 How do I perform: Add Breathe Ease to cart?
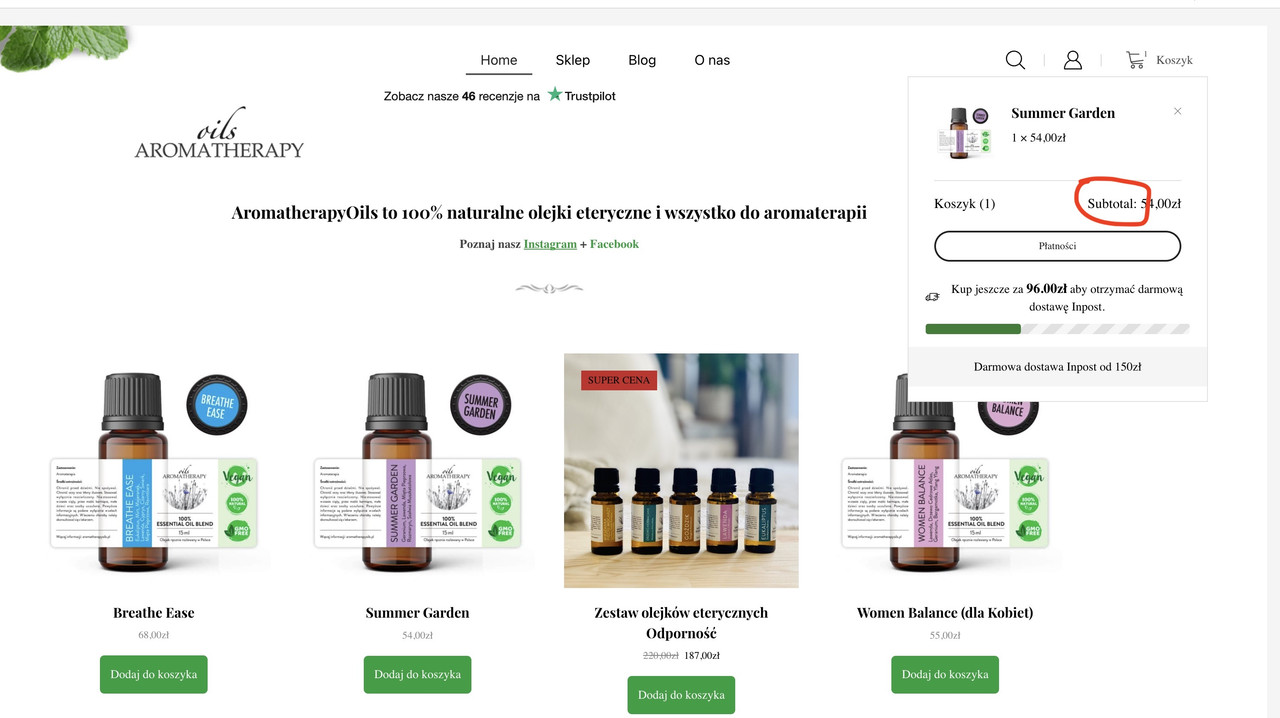(154, 675)
